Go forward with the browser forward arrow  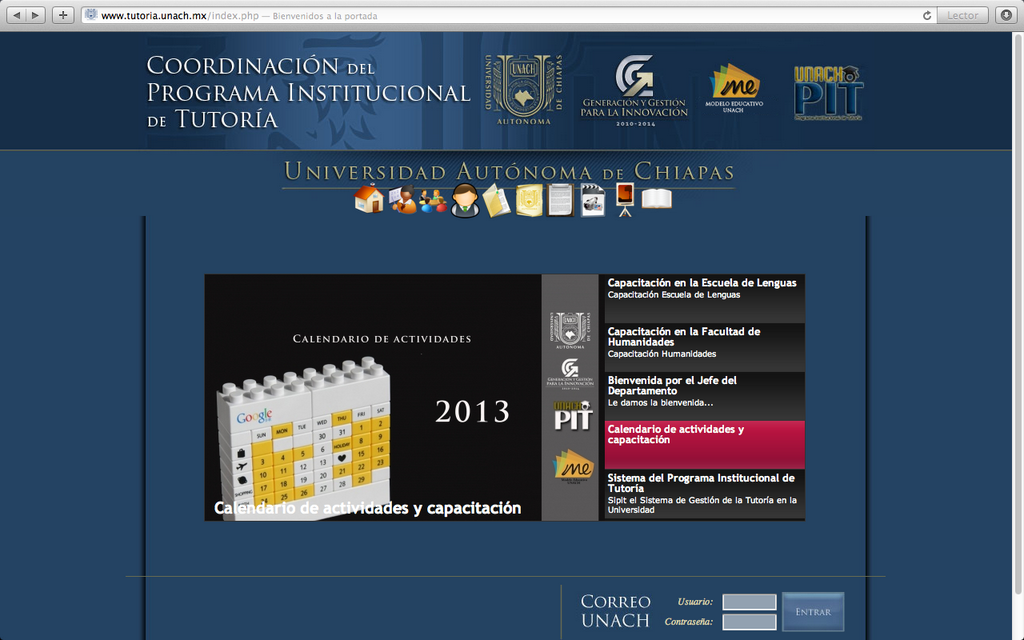pyautogui.click(x=36, y=15)
